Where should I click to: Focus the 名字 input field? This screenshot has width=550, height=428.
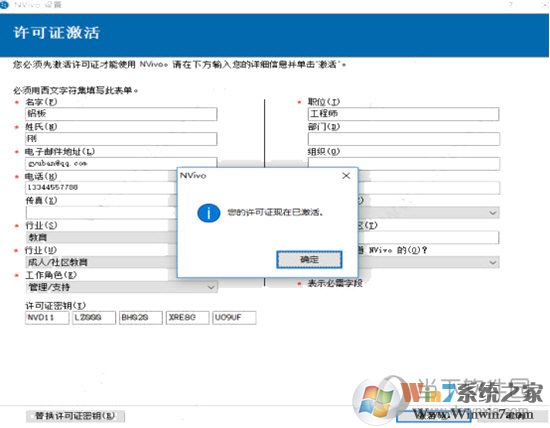[121, 114]
